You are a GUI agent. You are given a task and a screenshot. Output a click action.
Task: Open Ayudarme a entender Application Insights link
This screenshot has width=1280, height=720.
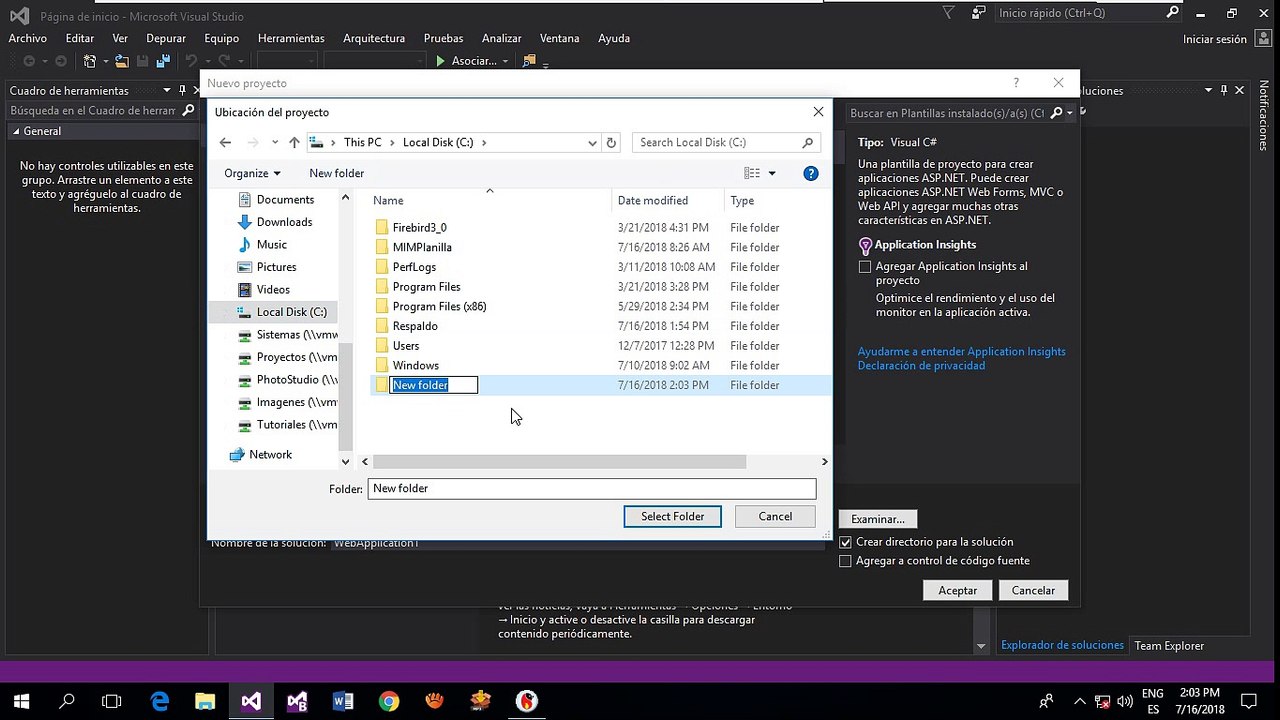pos(962,352)
